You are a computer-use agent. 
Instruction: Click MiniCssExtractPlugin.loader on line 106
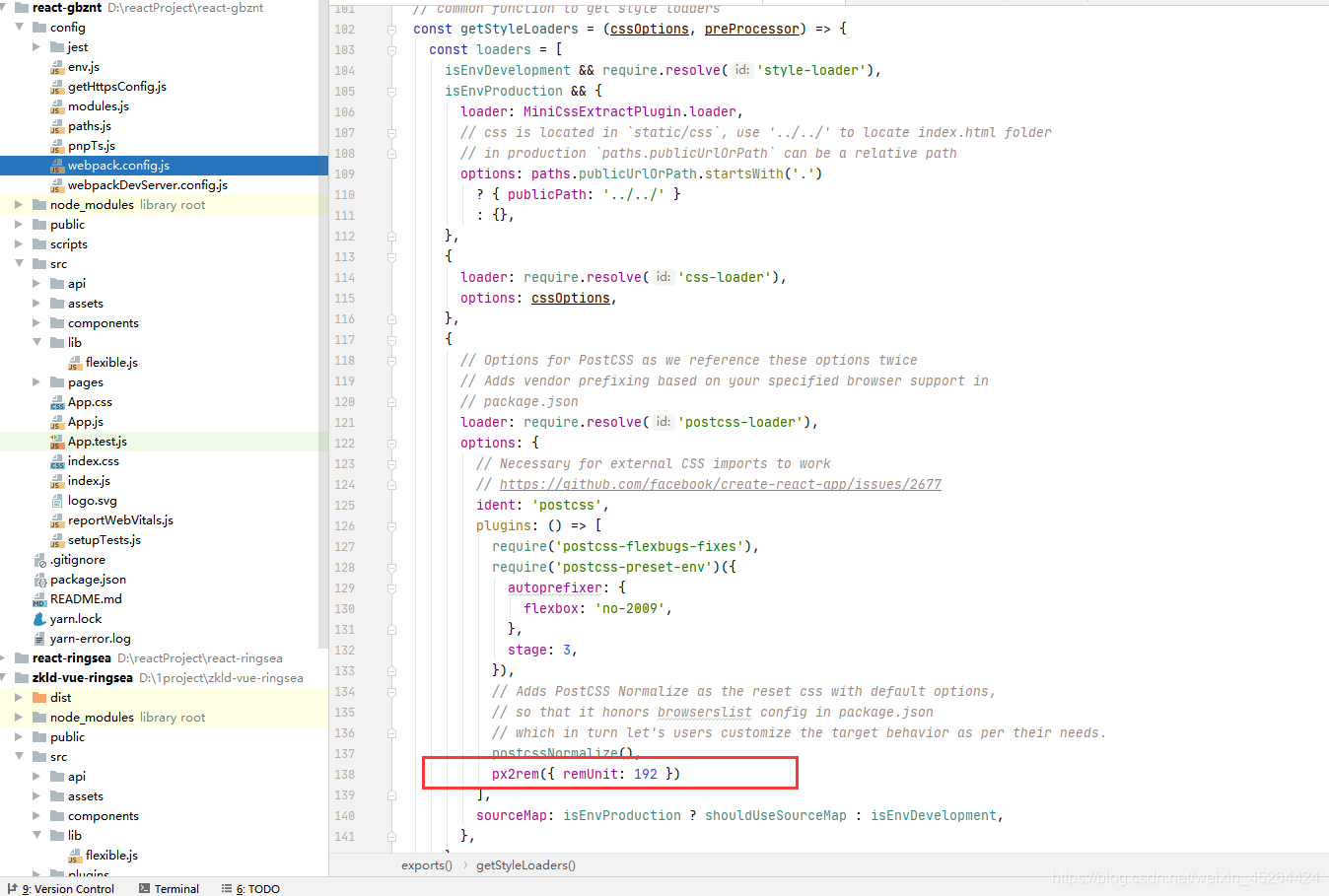pos(630,112)
